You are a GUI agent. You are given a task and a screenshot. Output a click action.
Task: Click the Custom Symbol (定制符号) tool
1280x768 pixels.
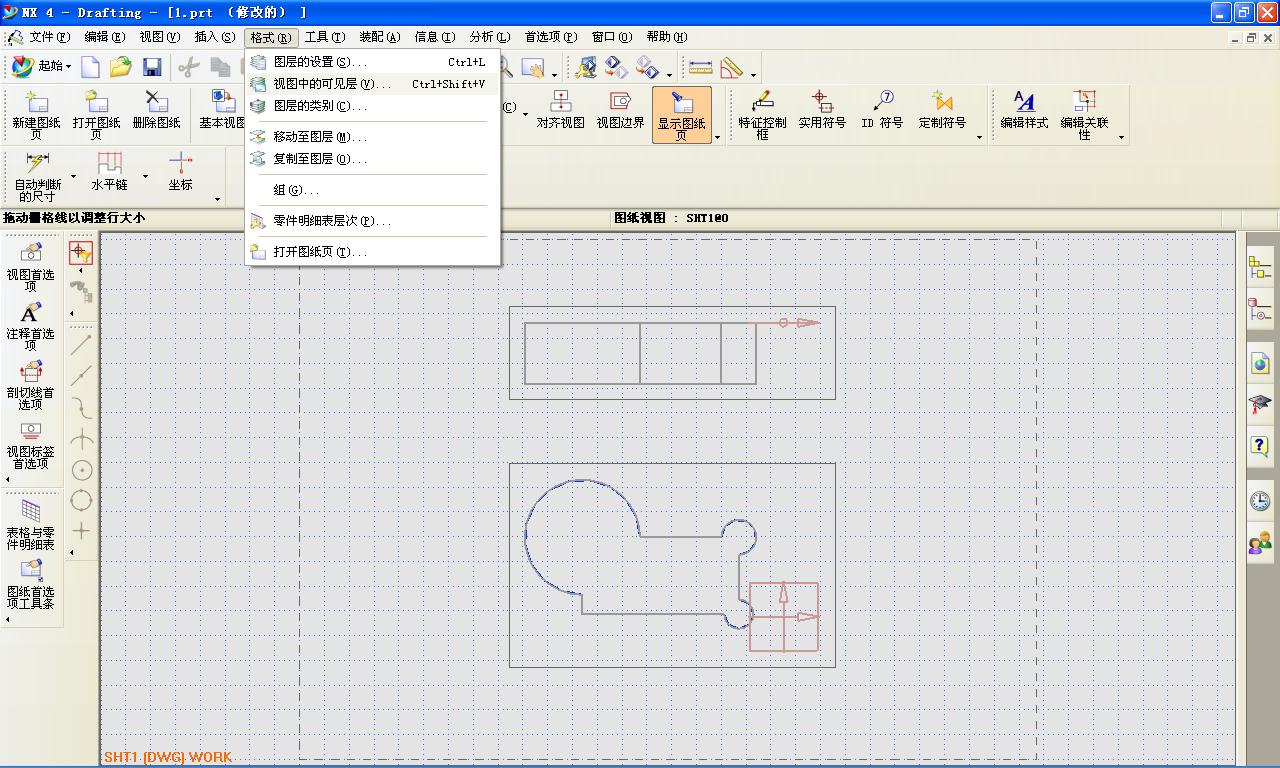point(942,110)
